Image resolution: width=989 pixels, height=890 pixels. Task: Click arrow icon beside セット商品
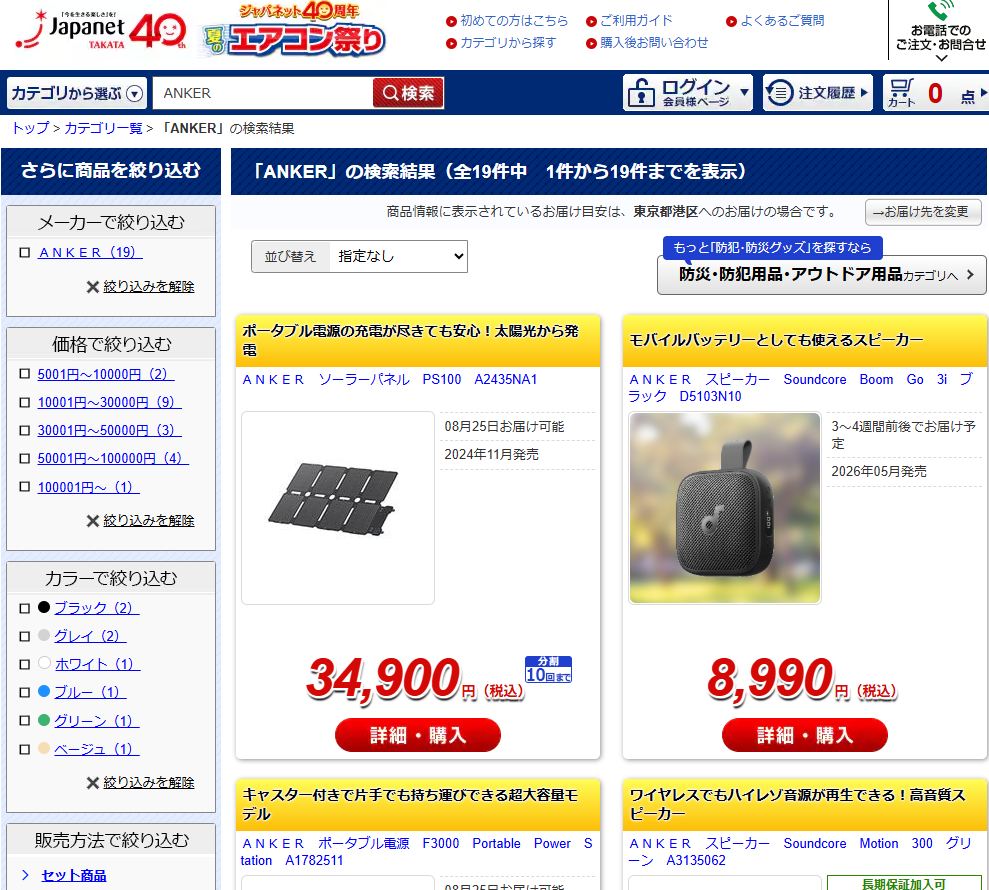25,875
